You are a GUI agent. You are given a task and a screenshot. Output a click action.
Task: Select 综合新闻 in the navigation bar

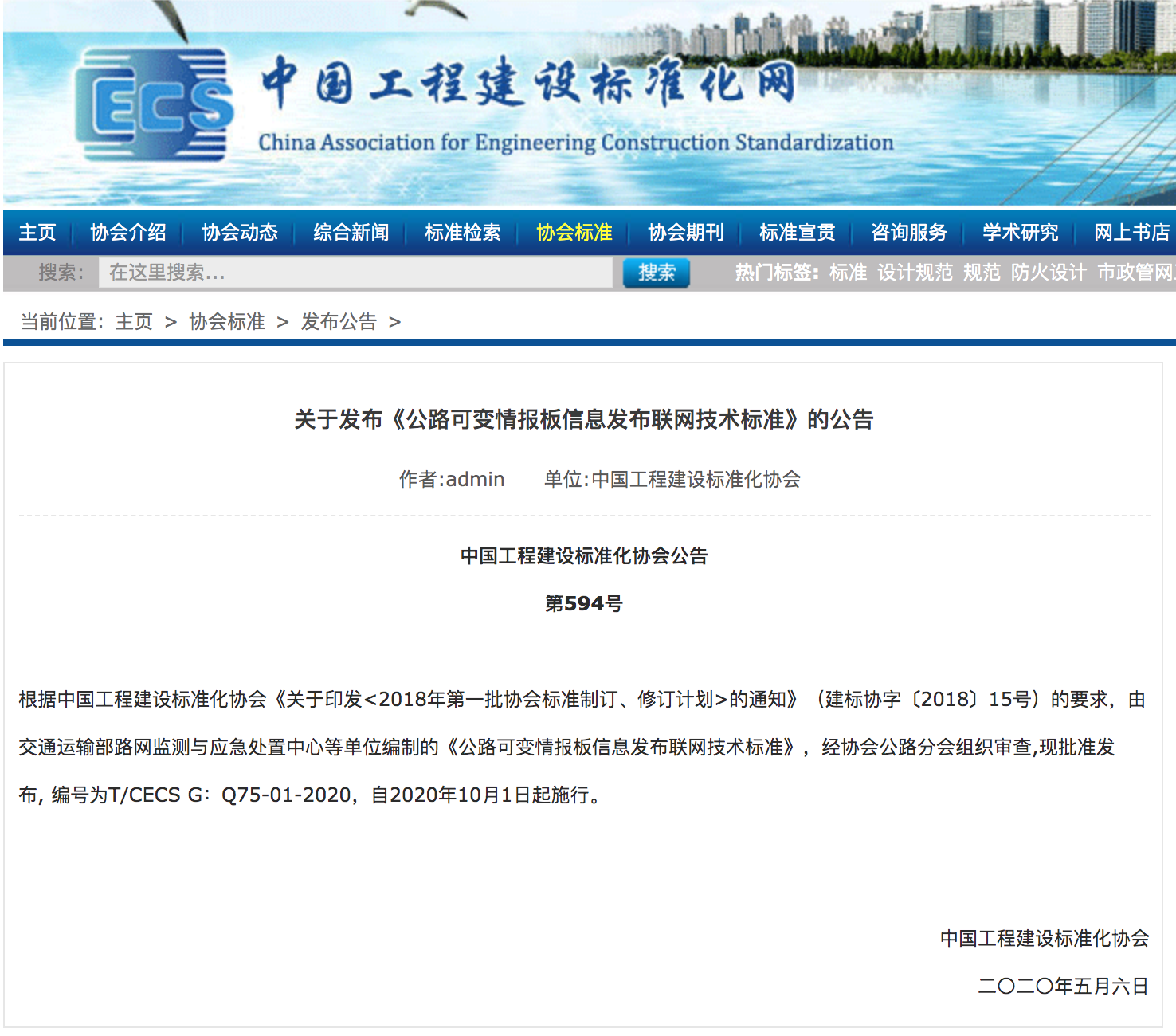click(x=351, y=233)
